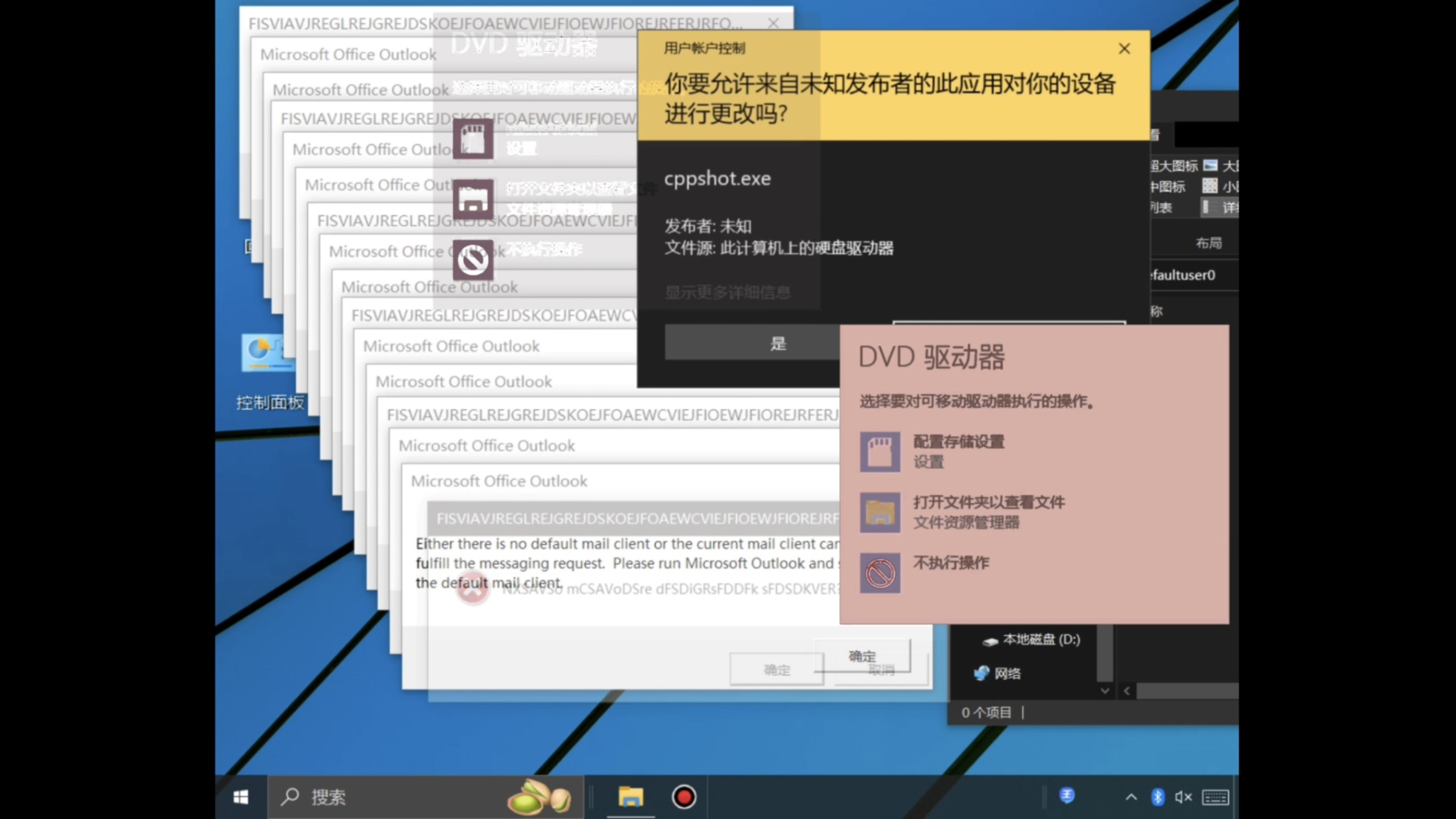The image size is (1456, 819).
Task: Expand 显示更多详细信息 in UAC dialog
Action: (727, 292)
